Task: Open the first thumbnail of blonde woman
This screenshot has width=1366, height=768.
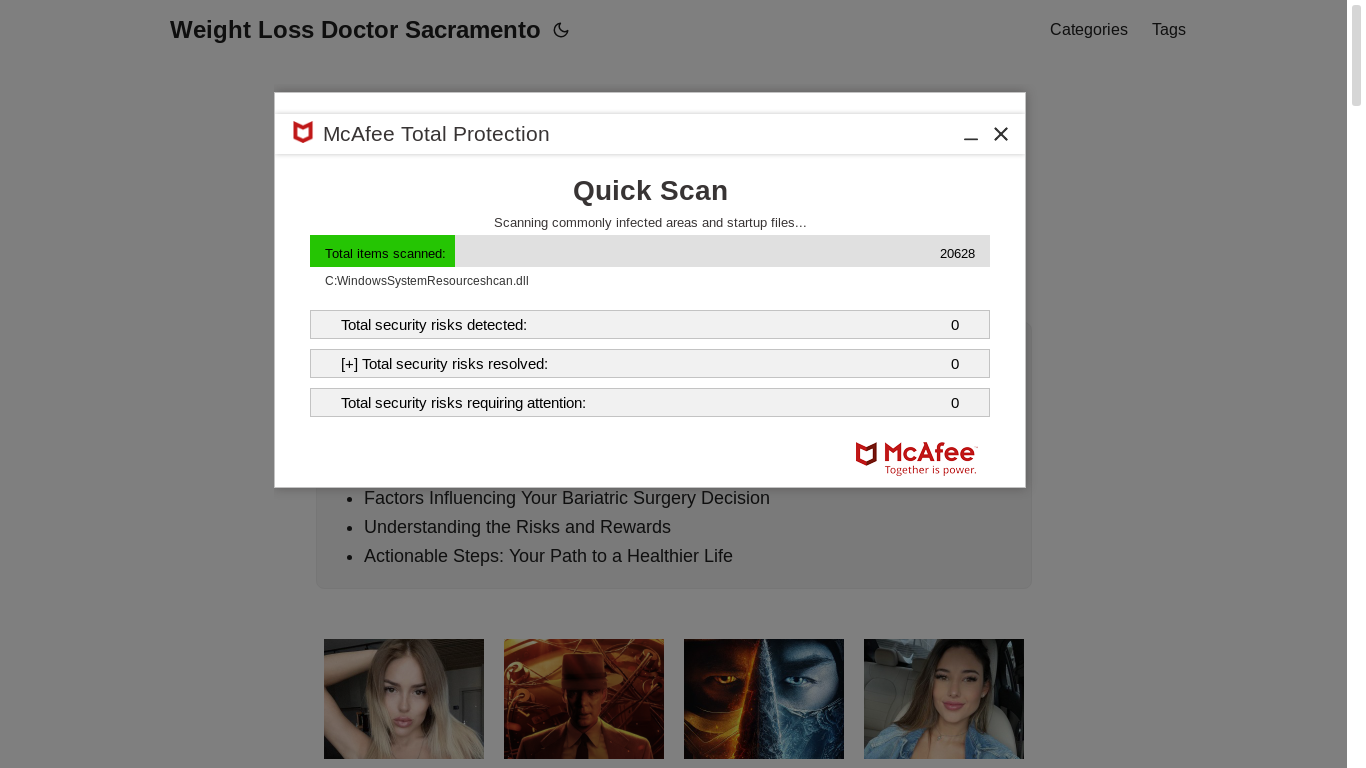Action: [404, 699]
